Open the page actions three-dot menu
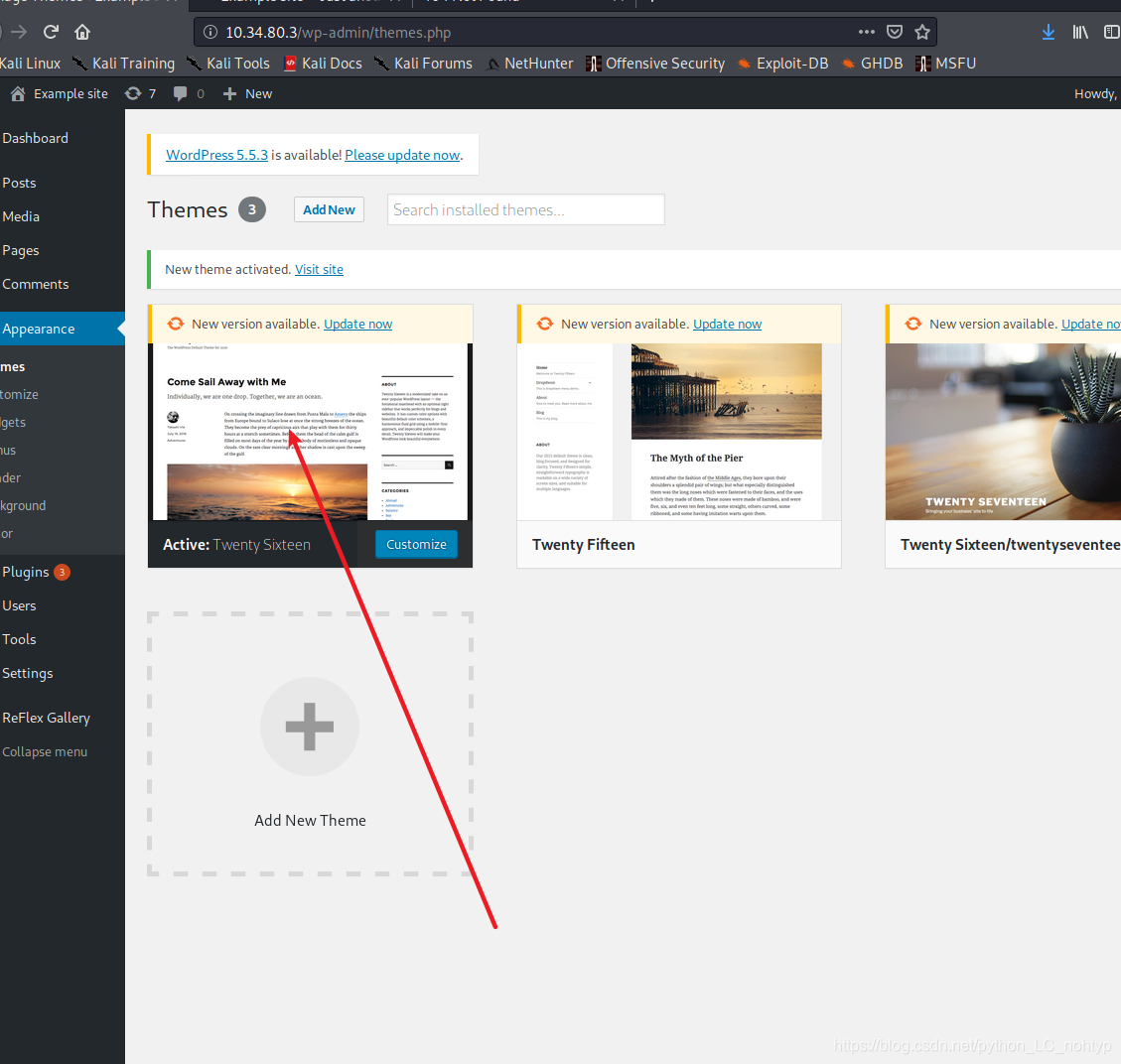 coord(867,32)
